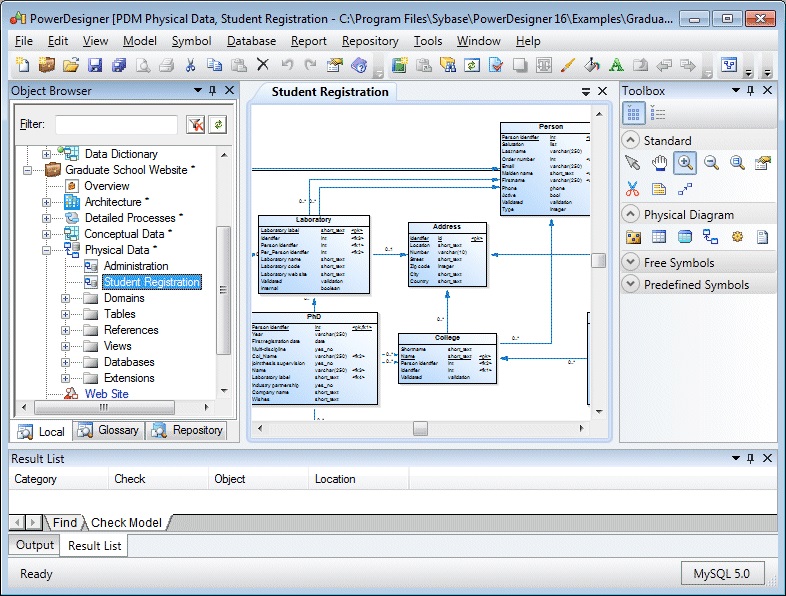Pin the Result List panel
Image resolution: width=786 pixels, height=596 pixels.
(750, 458)
